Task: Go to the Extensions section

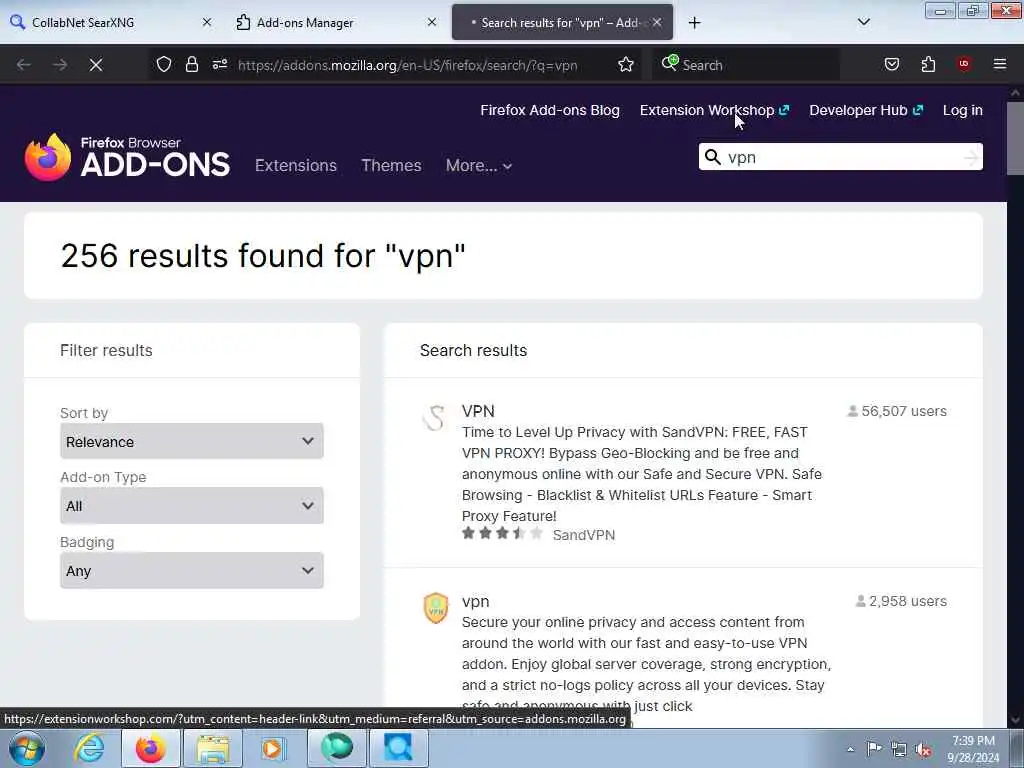Action: click(x=296, y=165)
